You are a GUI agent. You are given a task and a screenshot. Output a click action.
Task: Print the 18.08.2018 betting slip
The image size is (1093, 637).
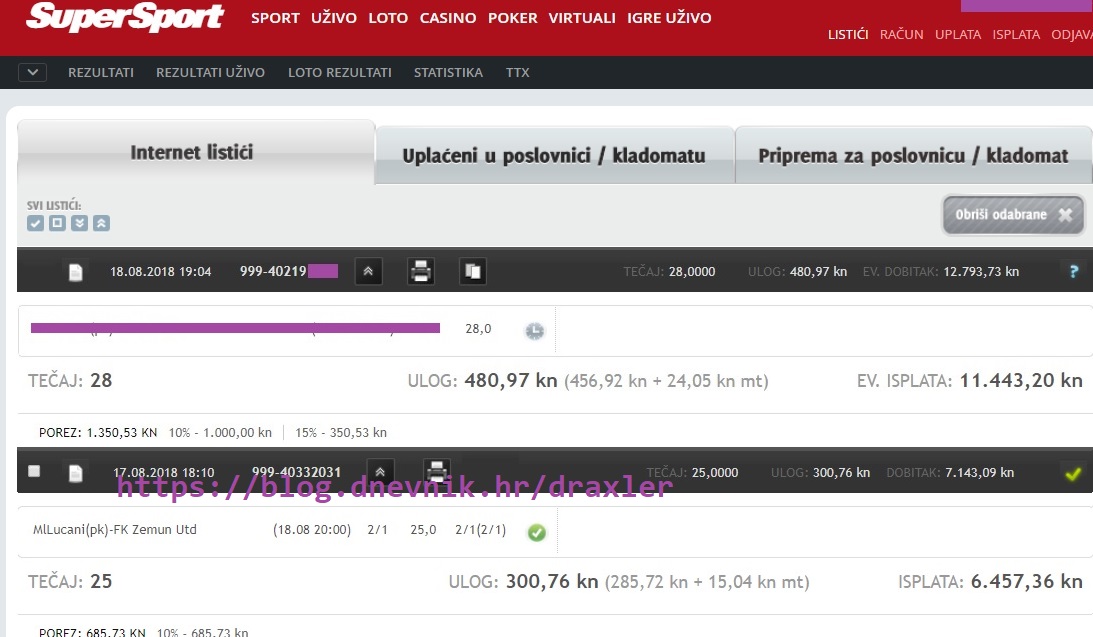[421, 271]
